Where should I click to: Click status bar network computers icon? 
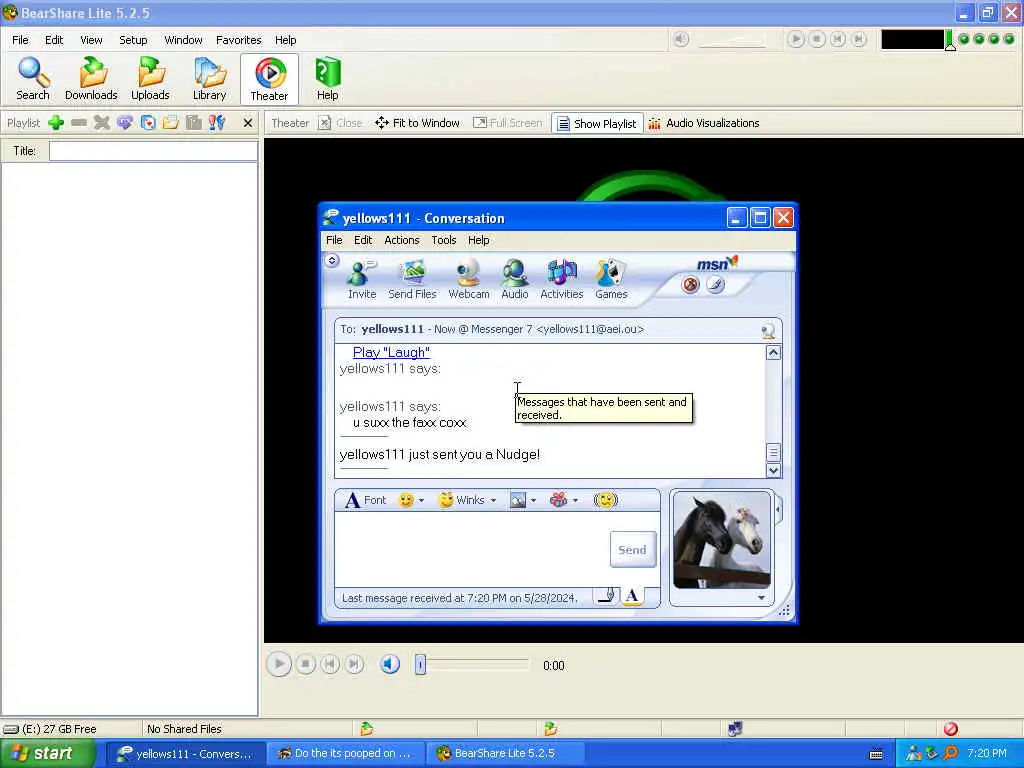[735, 728]
